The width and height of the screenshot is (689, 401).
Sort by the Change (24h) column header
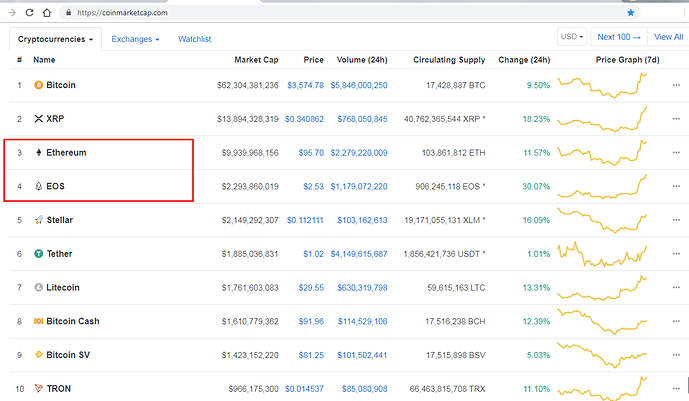pos(524,60)
